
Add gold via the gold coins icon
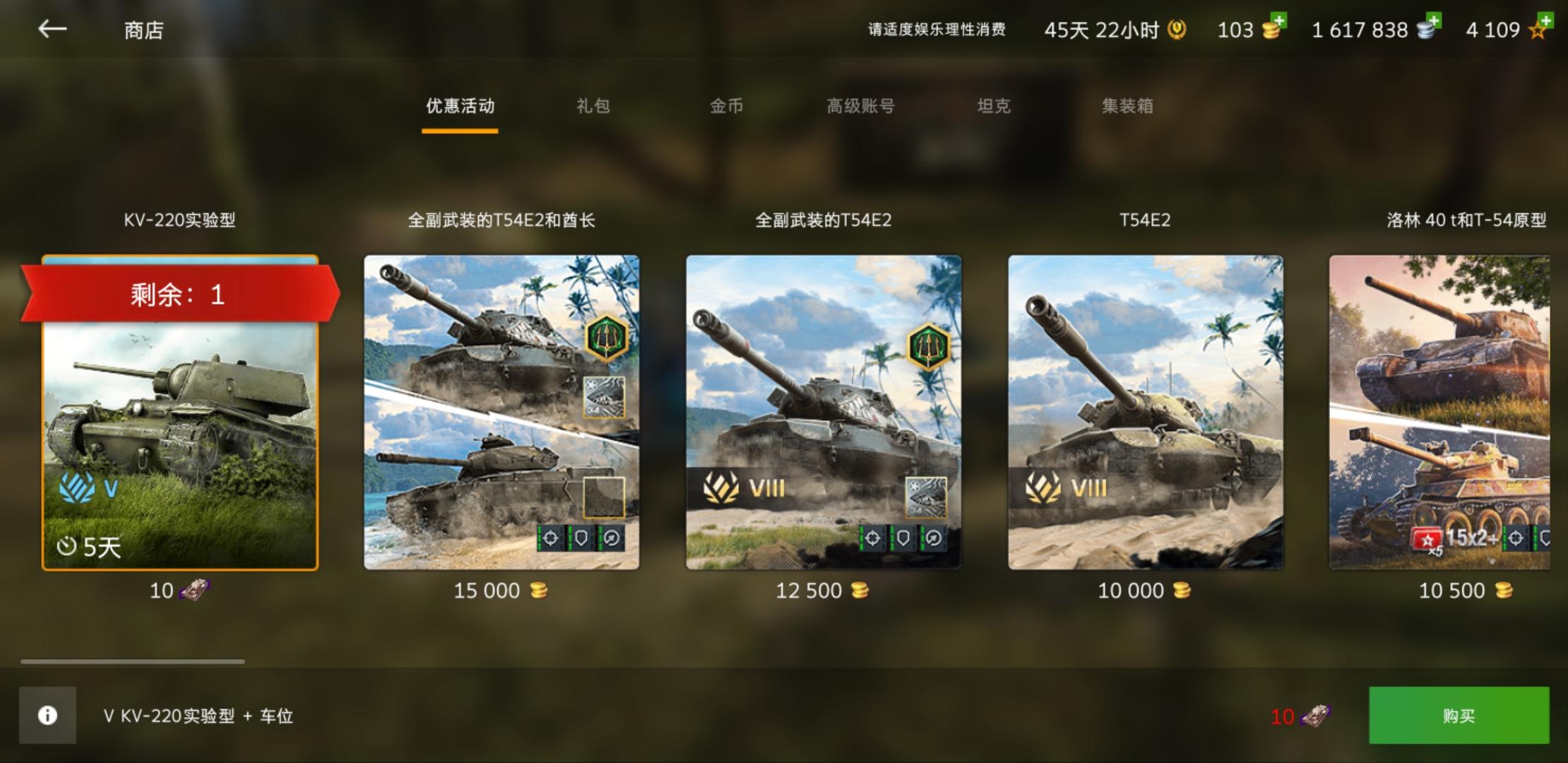tap(1273, 28)
